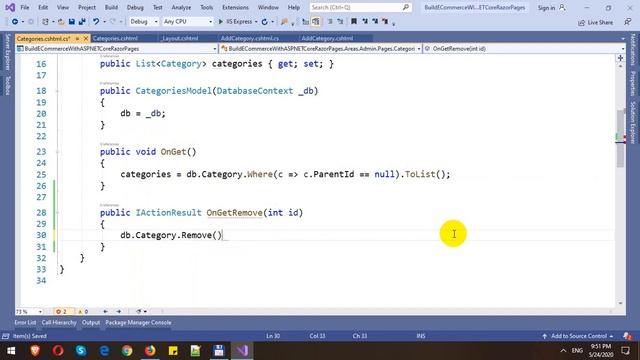The height and width of the screenshot is (360, 640).
Task: Navigate to the next issue arrow
Action: tap(118, 311)
